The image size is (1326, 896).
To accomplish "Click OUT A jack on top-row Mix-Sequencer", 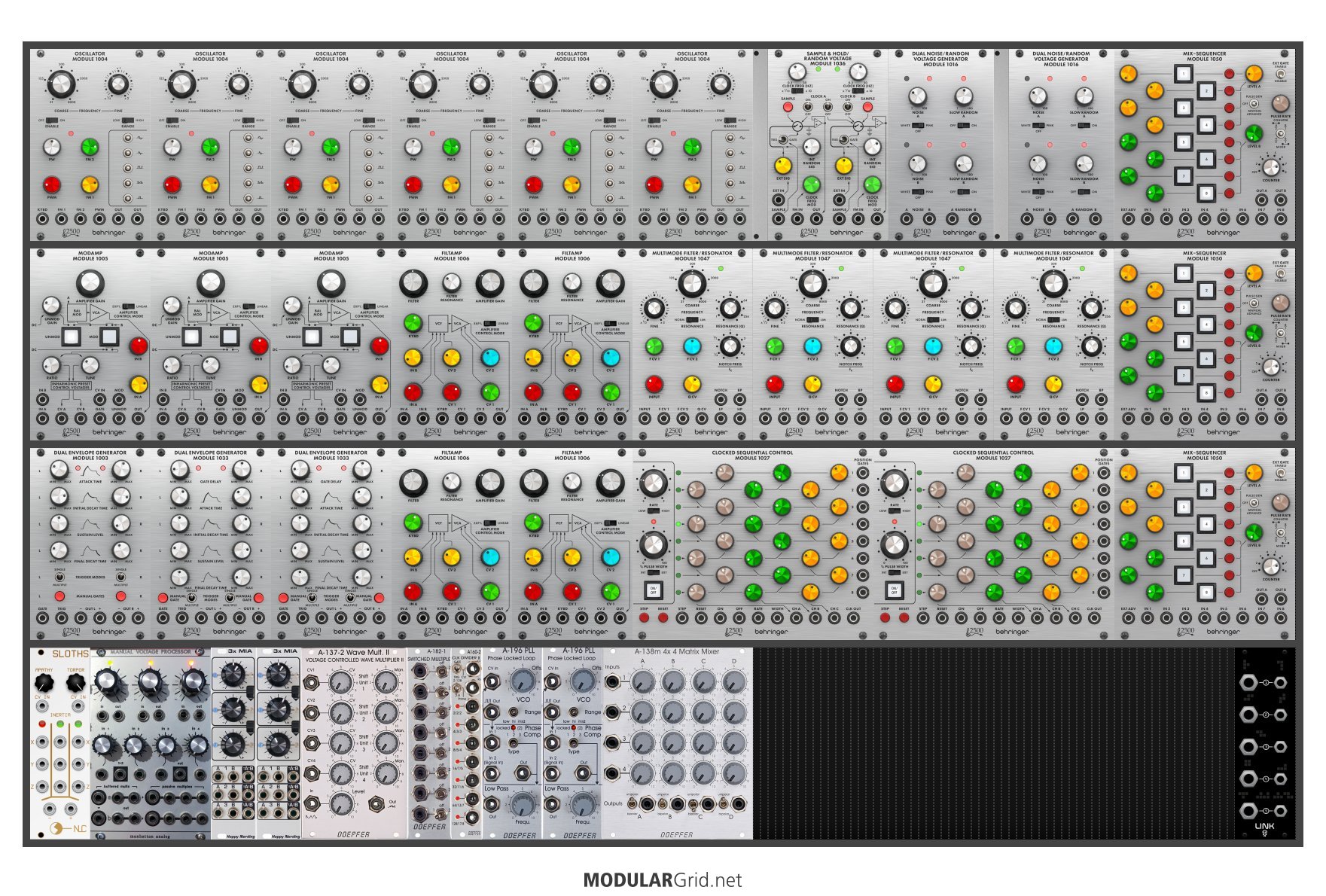I will pos(1261,201).
